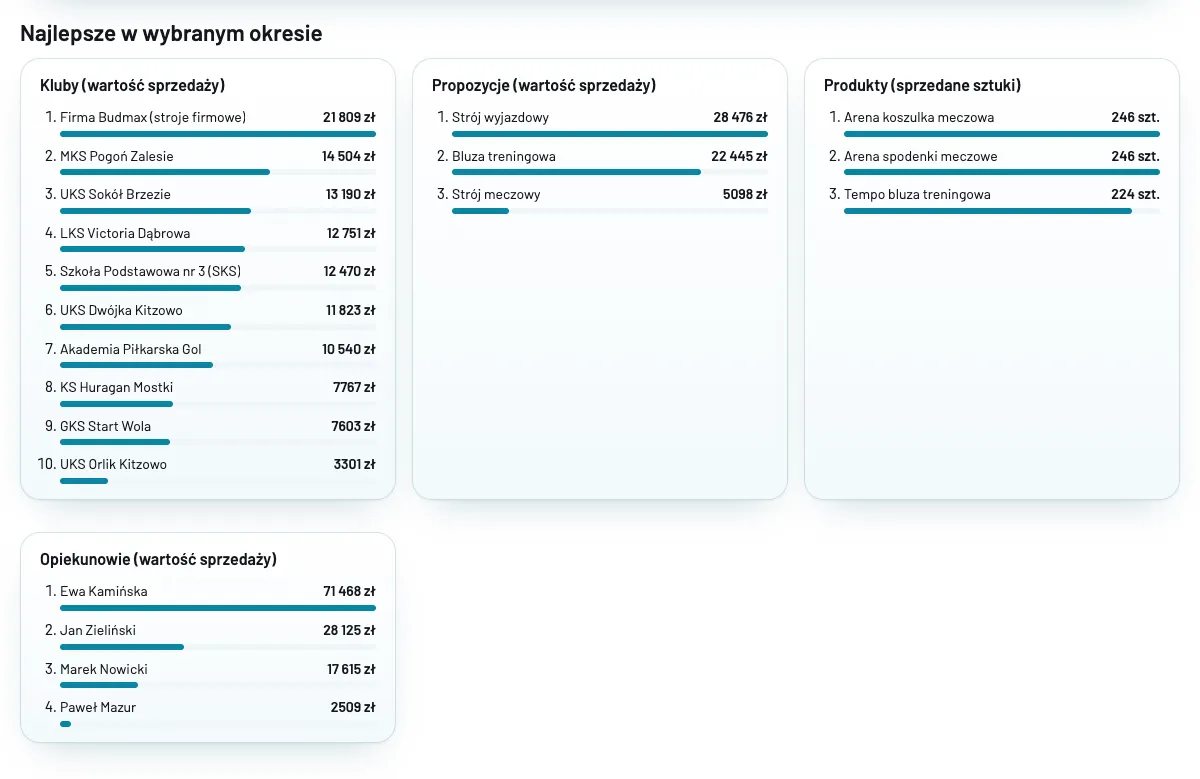This screenshot has height=779, width=1200.
Task: Click the progress bar under Arena spodenki meczowe
Action: (1002, 172)
